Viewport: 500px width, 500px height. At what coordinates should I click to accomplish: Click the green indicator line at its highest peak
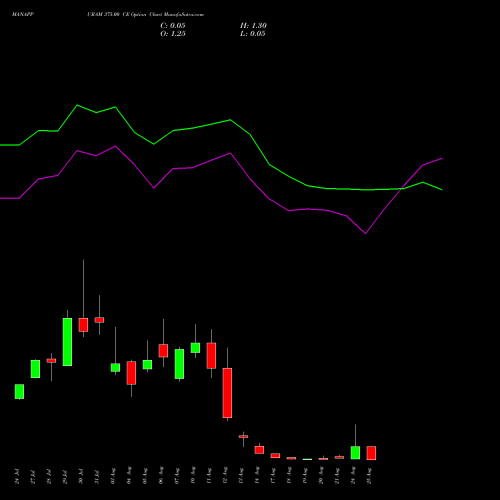pyautogui.click(x=77, y=105)
